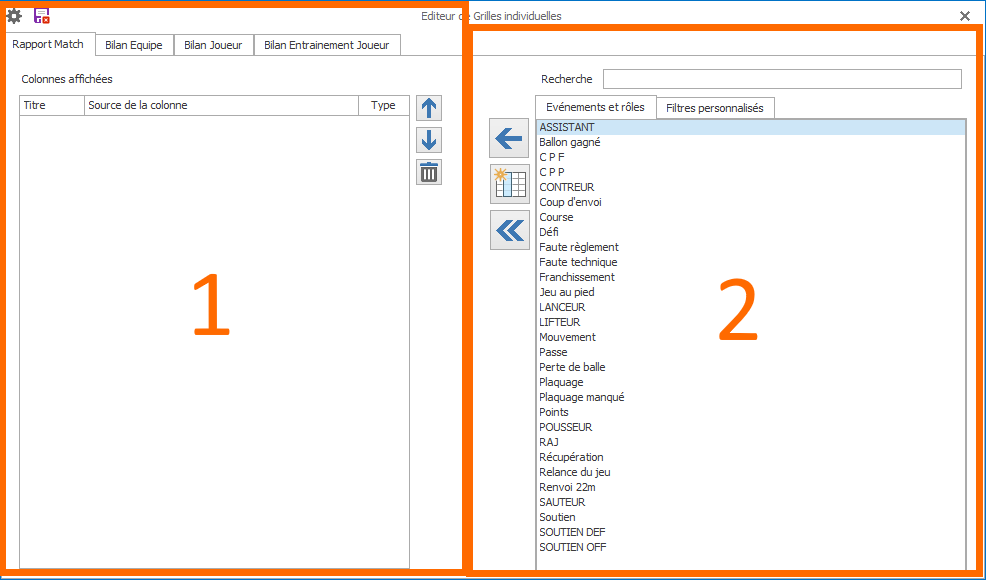Move column up with up arrow
This screenshot has width=986, height=580.
(x=429, y=108)
